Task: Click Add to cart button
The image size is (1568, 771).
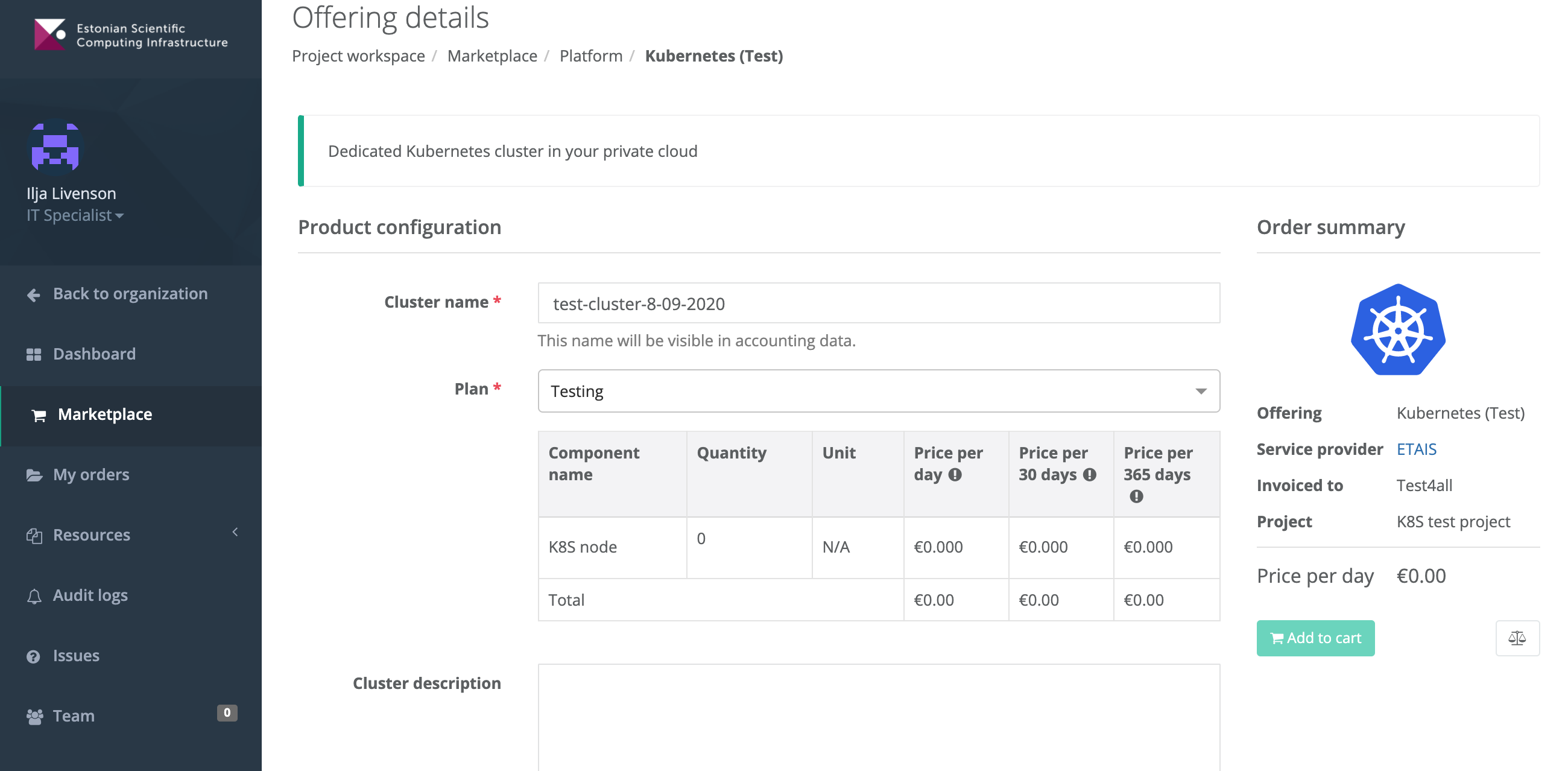Action: pyautogui.click(x=1315, y=638)
